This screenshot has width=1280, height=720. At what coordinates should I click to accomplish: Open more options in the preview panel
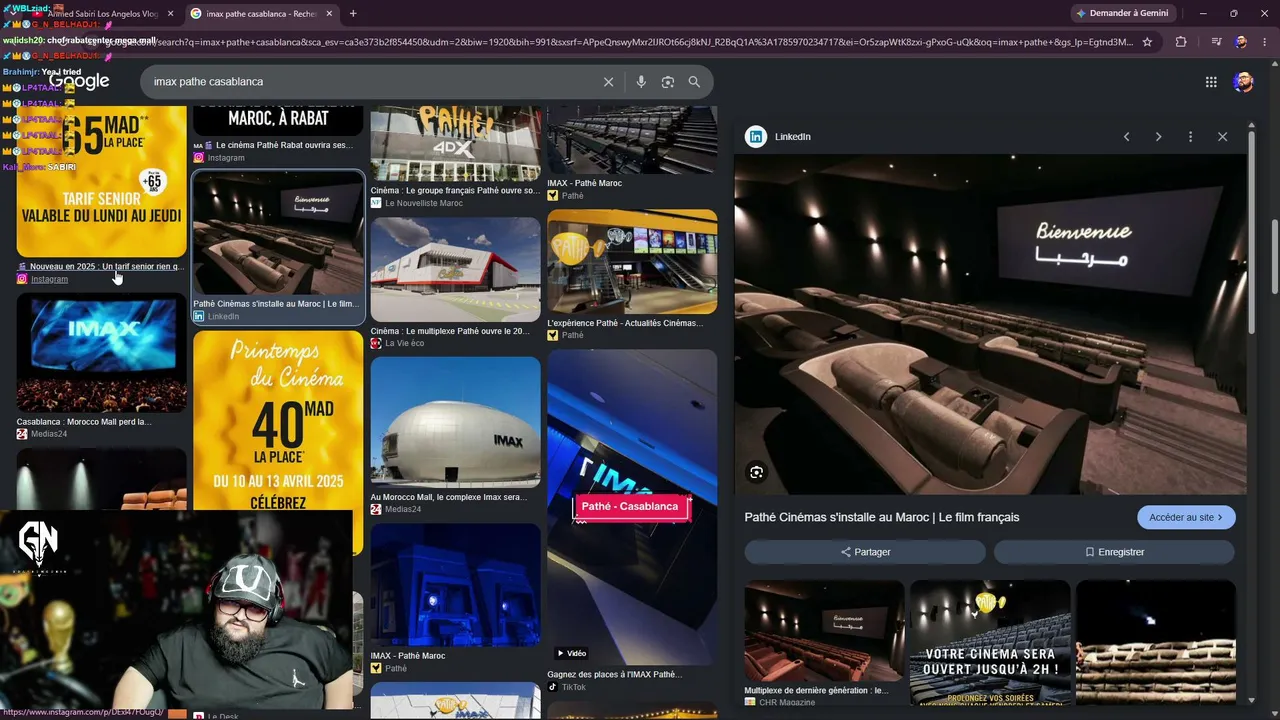(x=1190, y=137)
